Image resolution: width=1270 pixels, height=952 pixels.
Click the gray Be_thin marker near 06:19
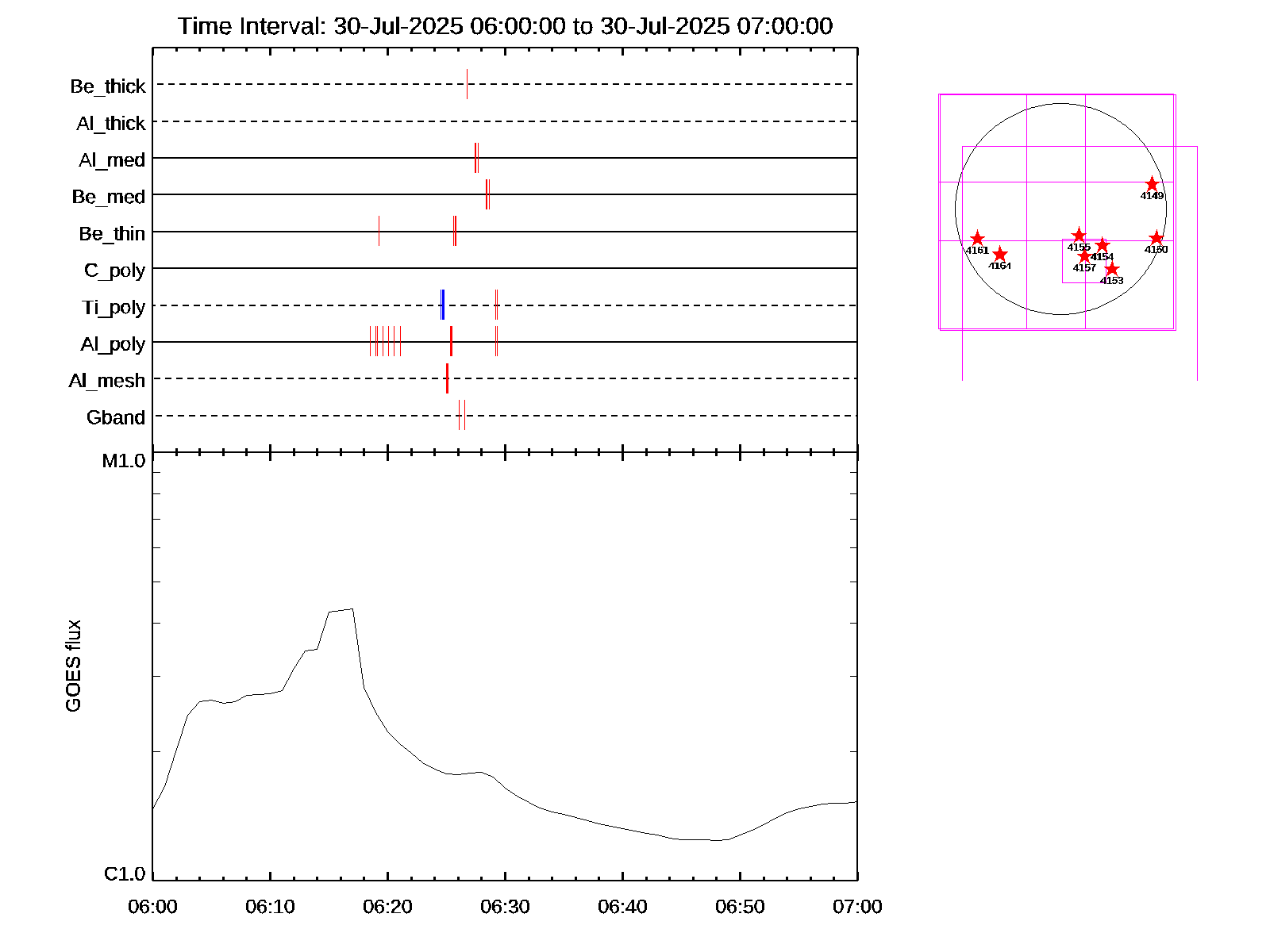pos(379,231)
